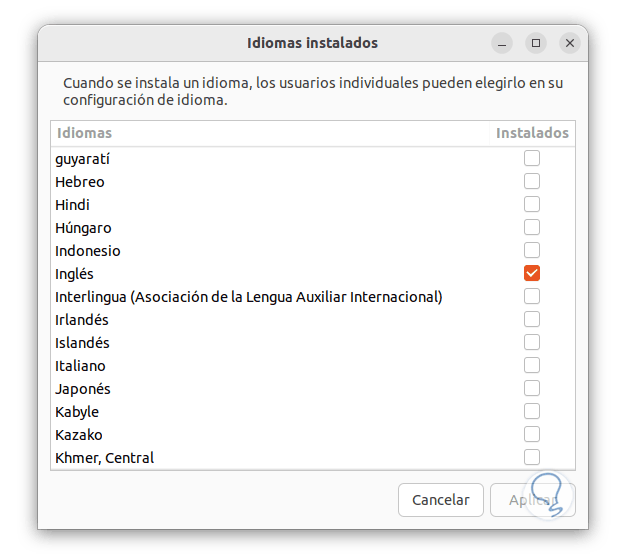This screenshot has height=560, width=627.
Task: Minimize the Idiomas instalados window
Action: [x=502, y=43]
